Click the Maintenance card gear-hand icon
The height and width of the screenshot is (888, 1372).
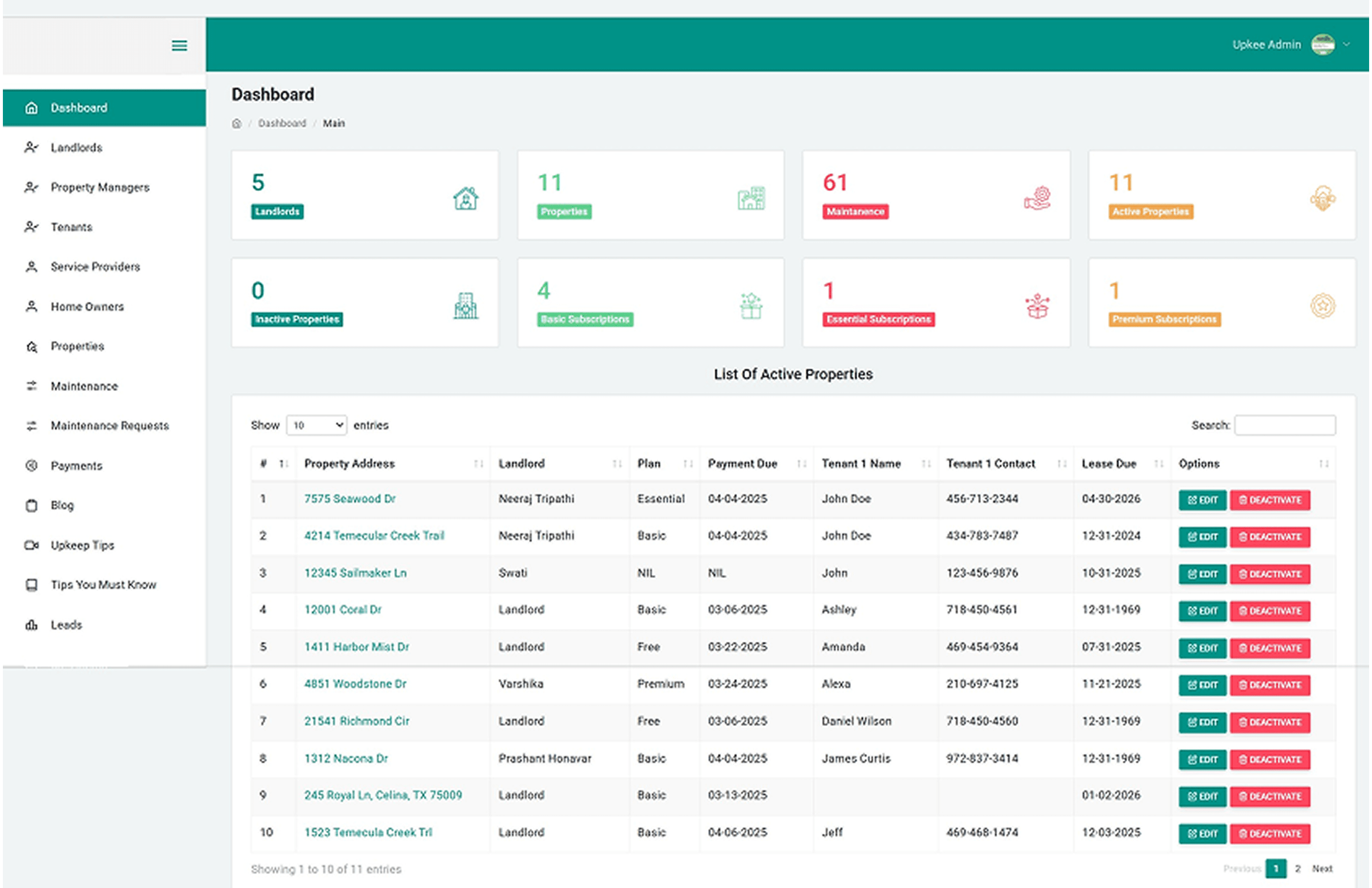1037,199
